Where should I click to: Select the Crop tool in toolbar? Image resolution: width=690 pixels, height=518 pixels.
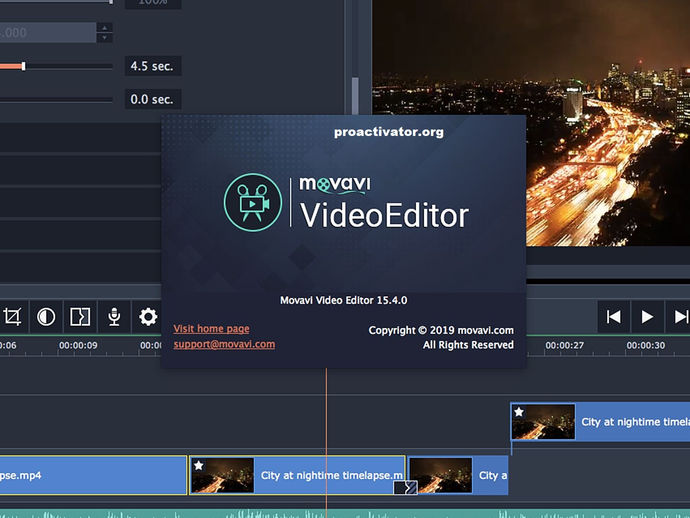pos(12,317)
